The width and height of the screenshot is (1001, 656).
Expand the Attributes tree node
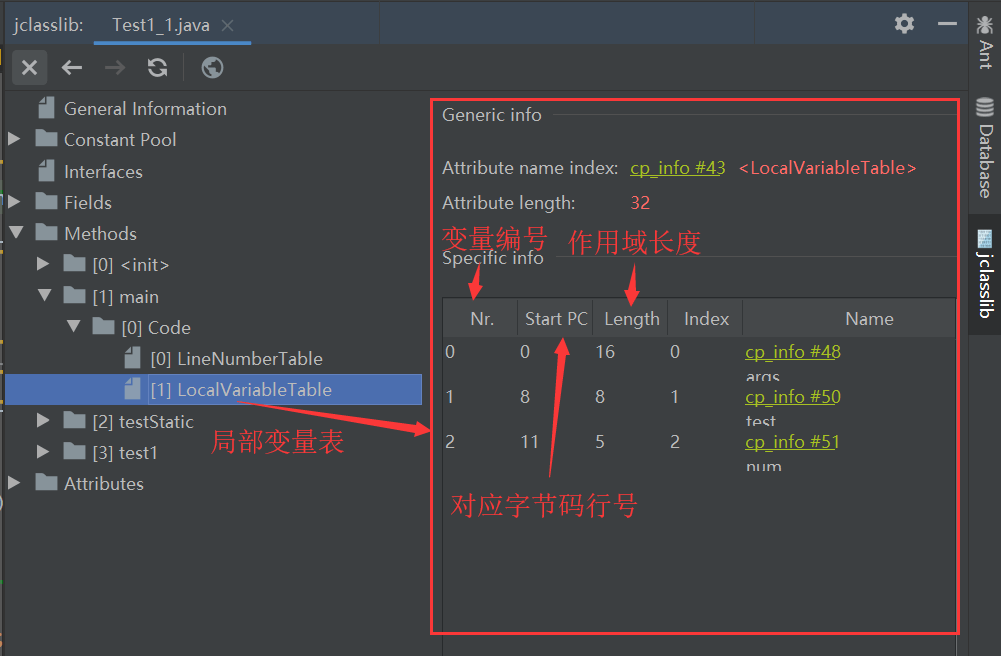pos(15,483)
